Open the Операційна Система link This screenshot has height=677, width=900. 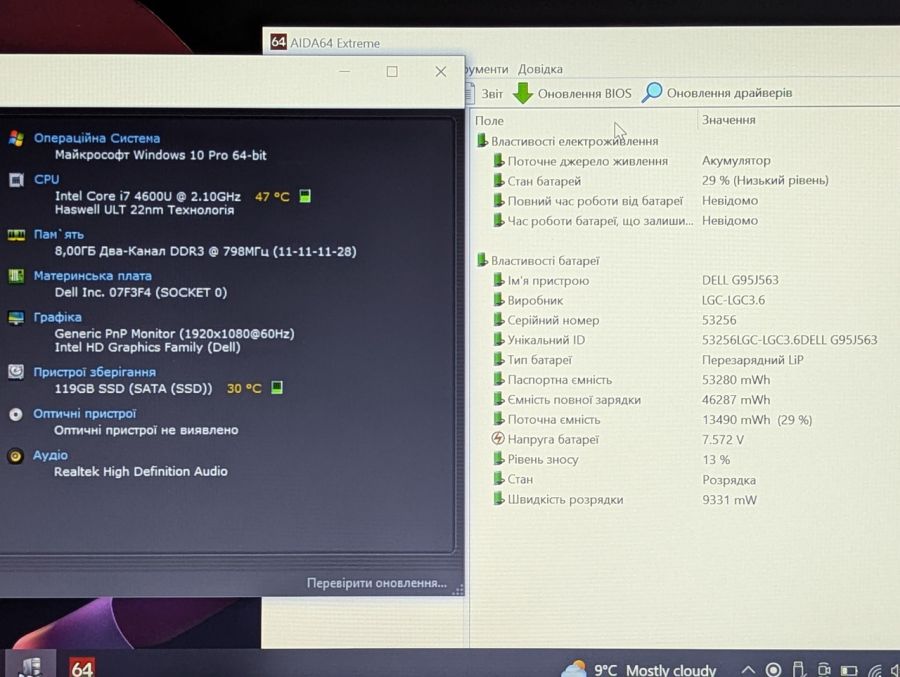96,138
